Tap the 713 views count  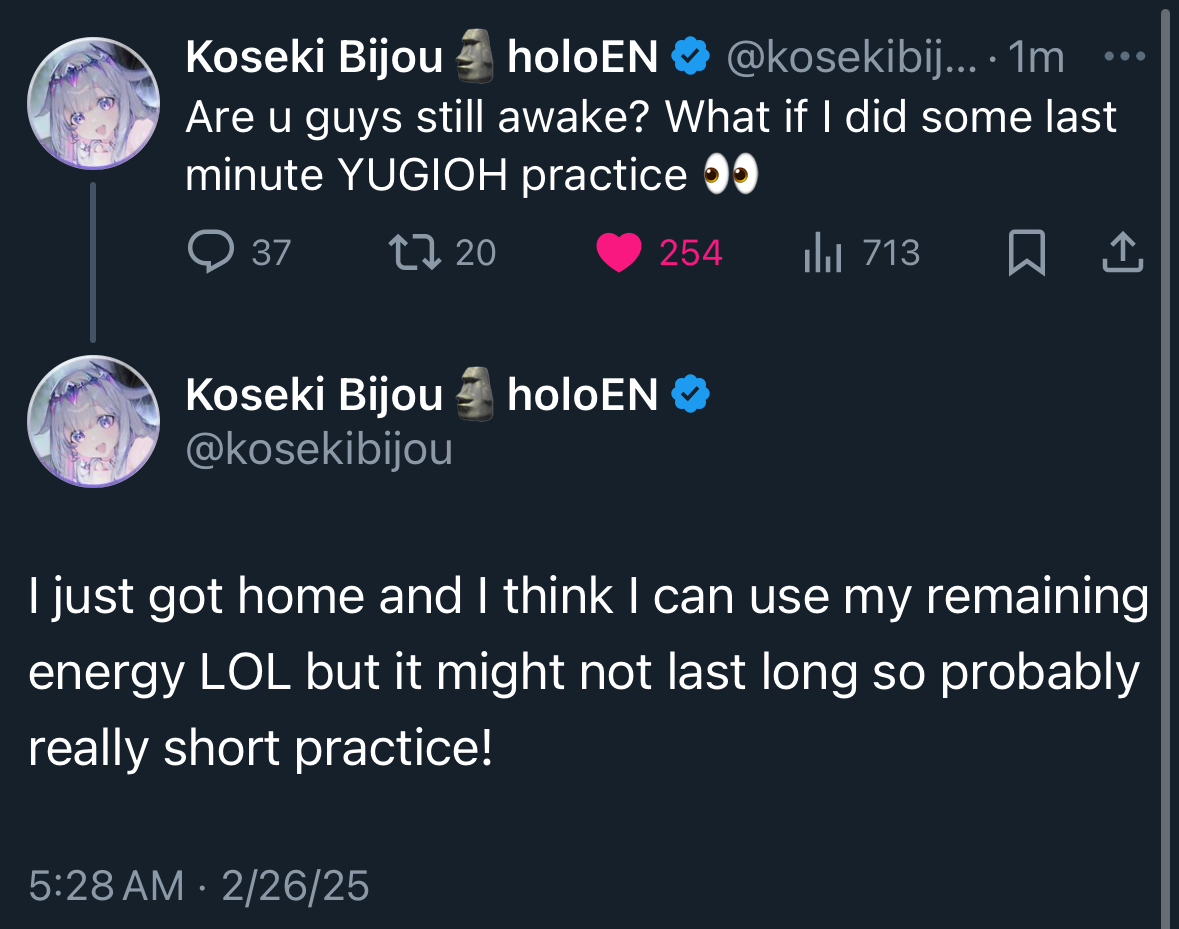[x=890, y=252]
